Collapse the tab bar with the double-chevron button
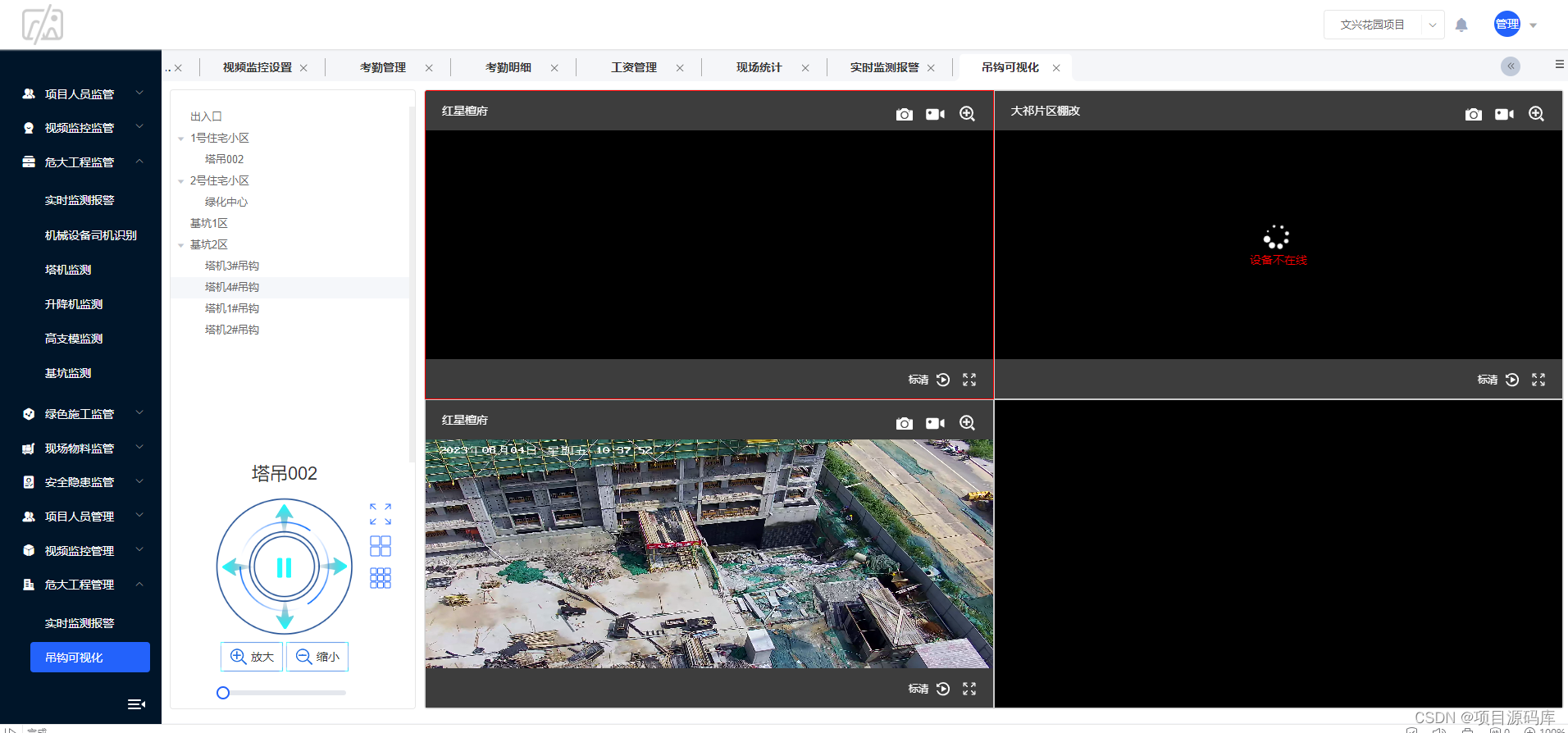This screenshot has width=1568, height=733. coord(1511,66)
